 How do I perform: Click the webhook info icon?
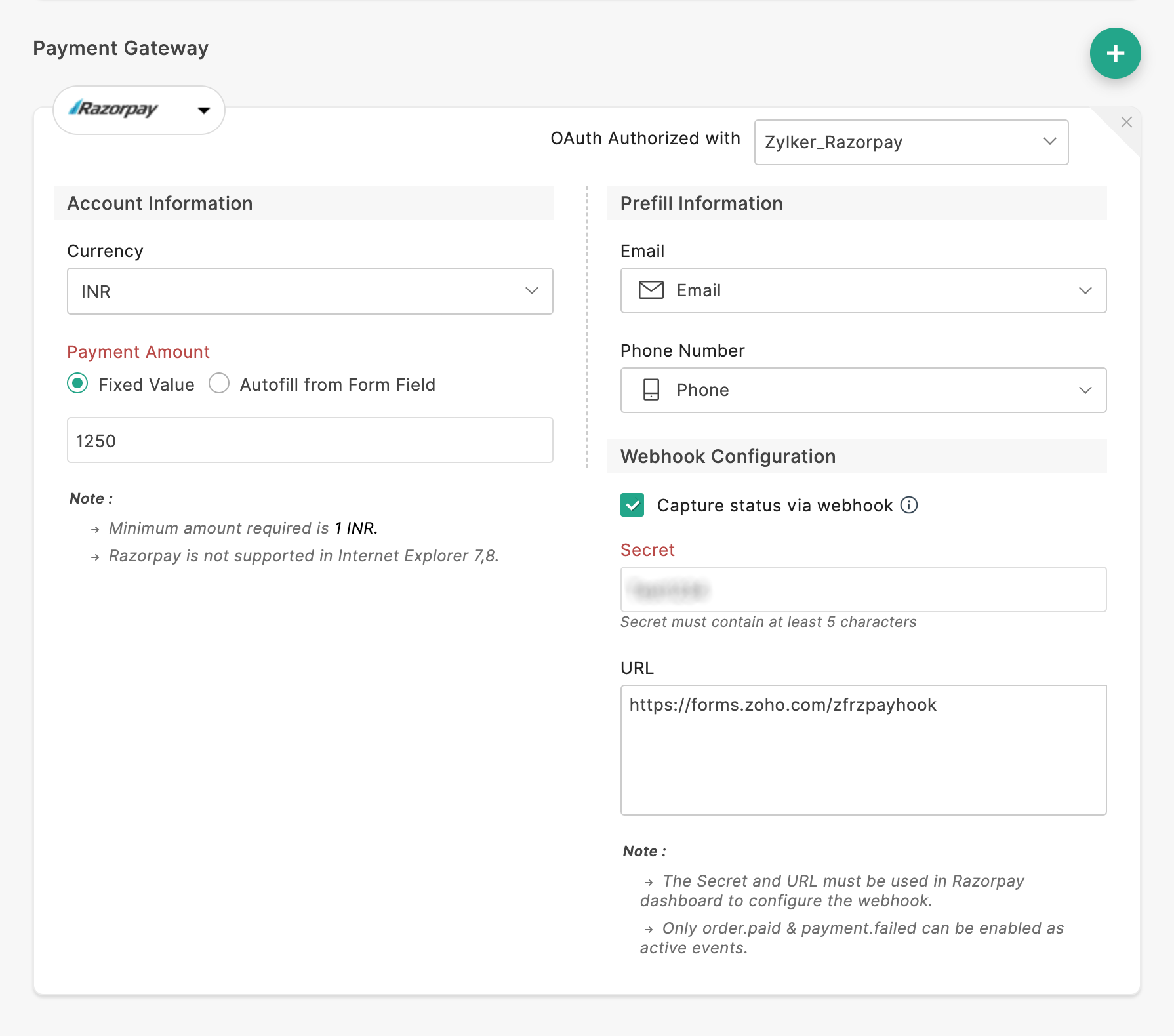[x=909, y=505]
